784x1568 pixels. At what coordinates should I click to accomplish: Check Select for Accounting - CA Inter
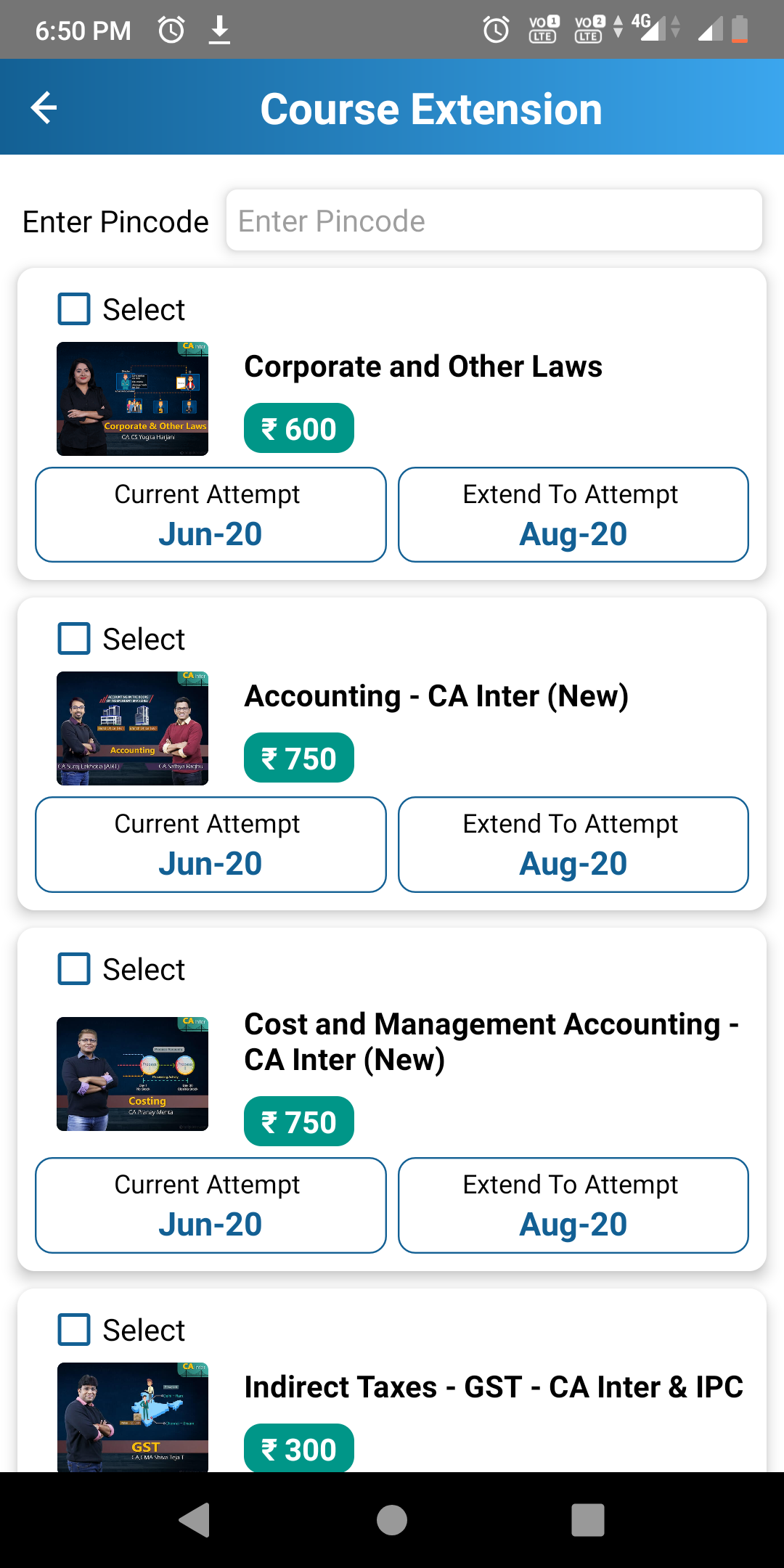tap(74, 639)
